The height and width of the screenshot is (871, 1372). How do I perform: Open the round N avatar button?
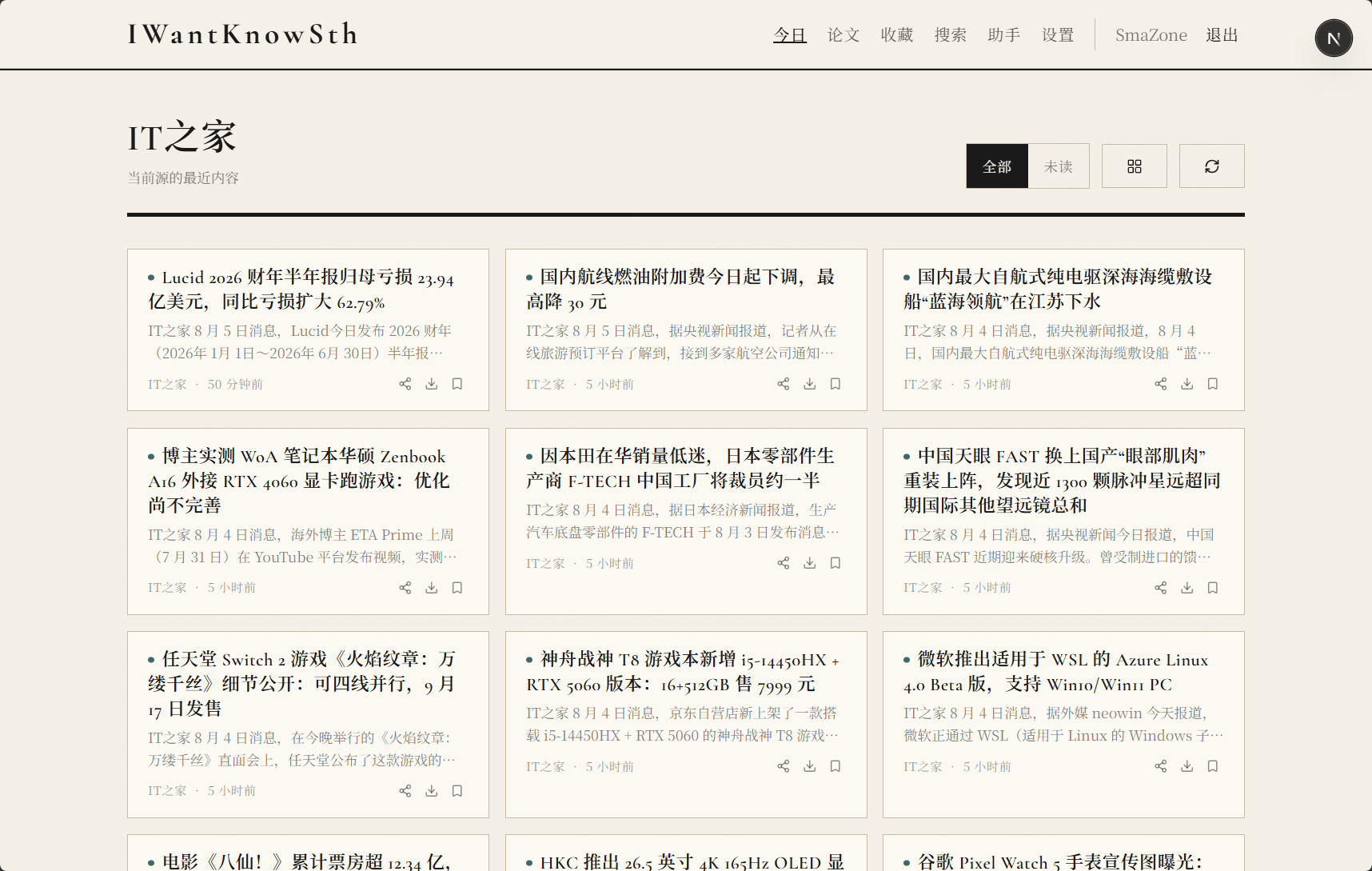click(1334, 38)
